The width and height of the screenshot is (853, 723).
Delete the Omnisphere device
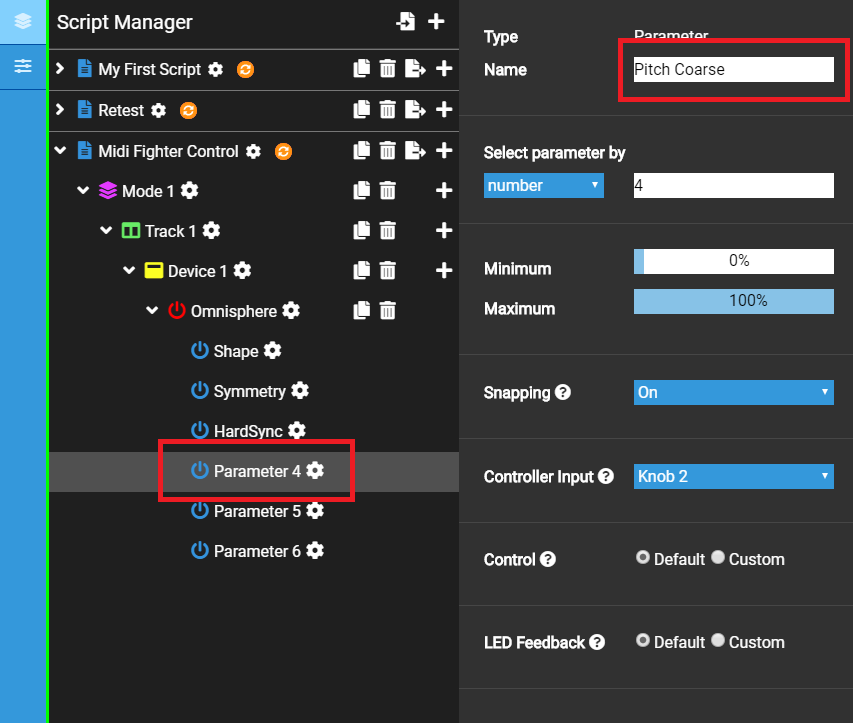click(x=388, y=311)
